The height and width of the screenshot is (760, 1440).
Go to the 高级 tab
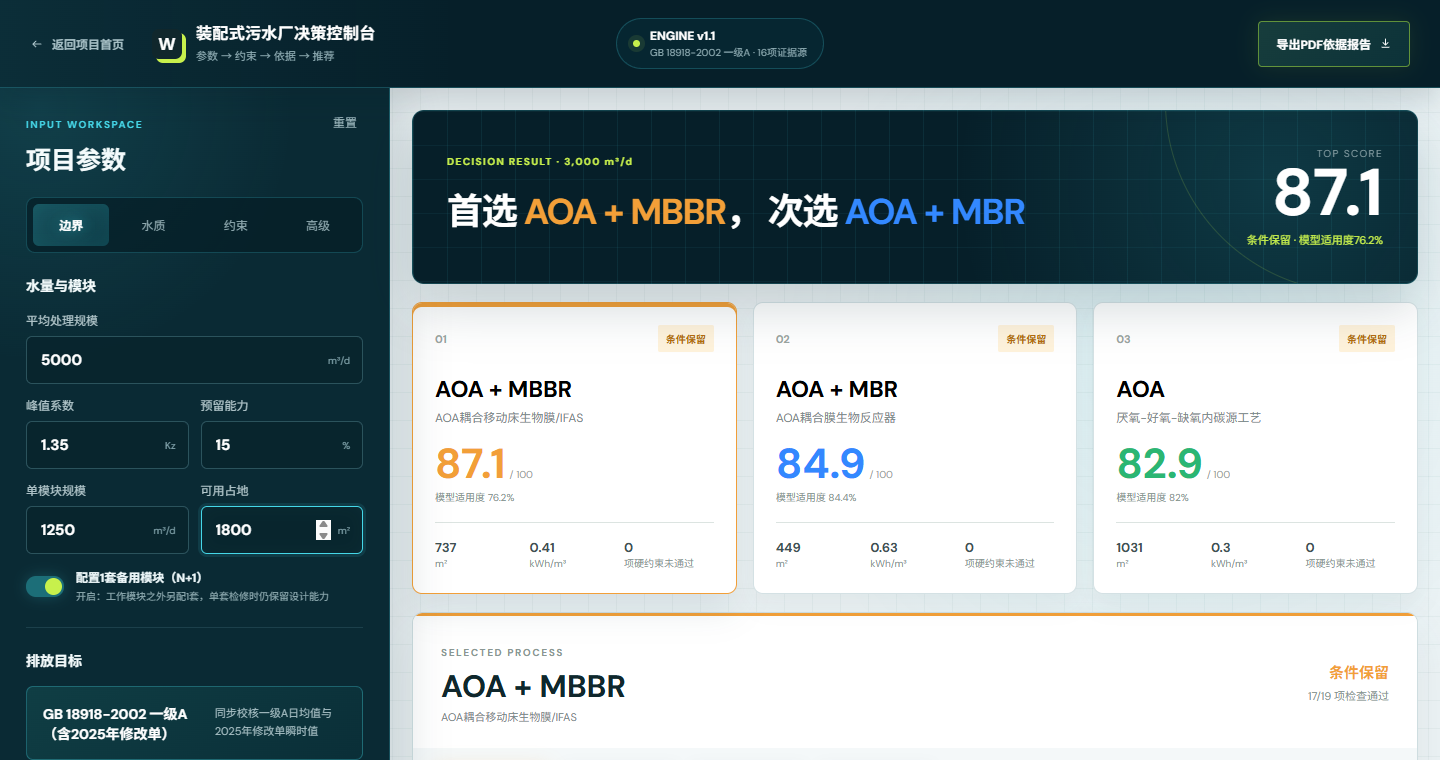318,226
